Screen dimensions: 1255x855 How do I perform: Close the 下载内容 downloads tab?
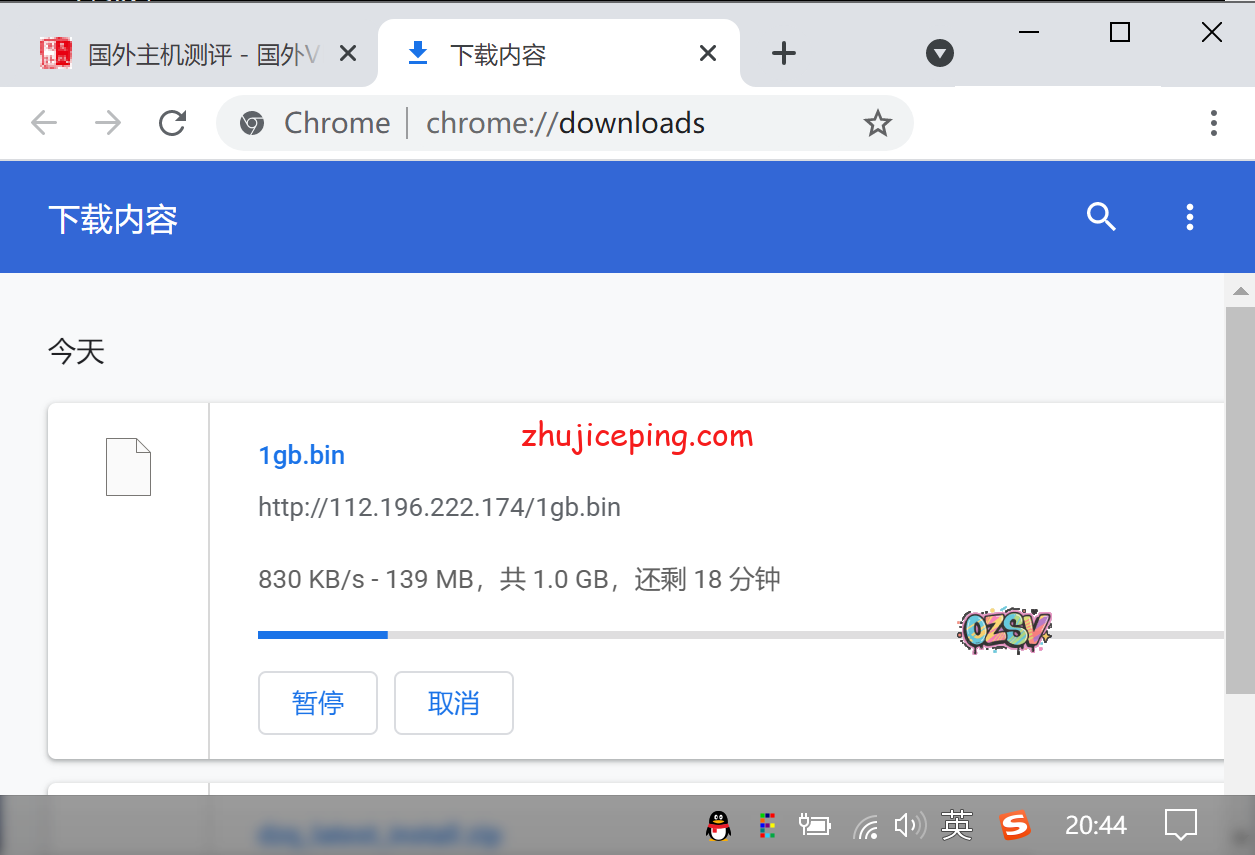[x=707, y=54]
